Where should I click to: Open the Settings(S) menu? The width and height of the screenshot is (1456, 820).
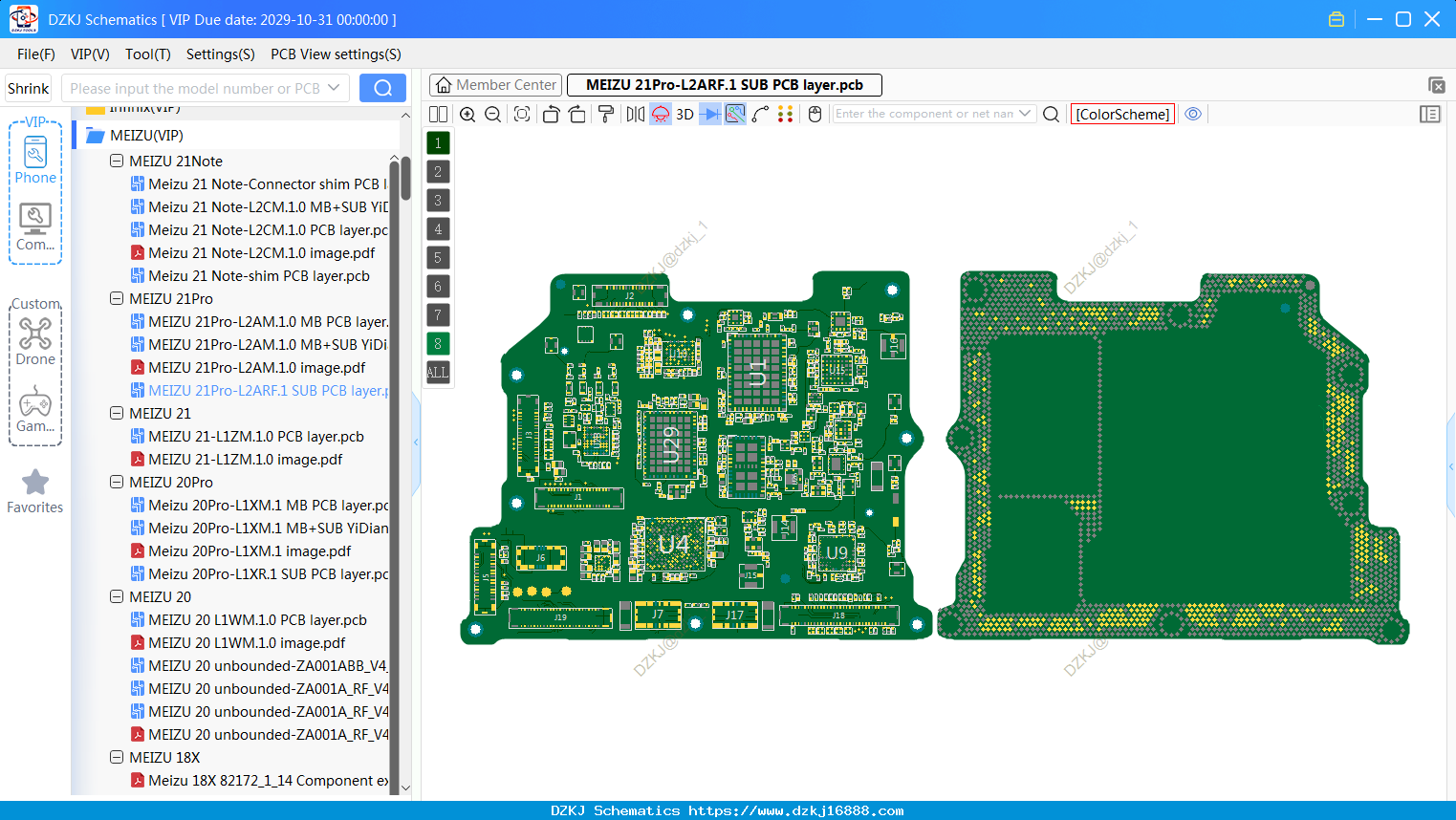(x=221, y=54)
